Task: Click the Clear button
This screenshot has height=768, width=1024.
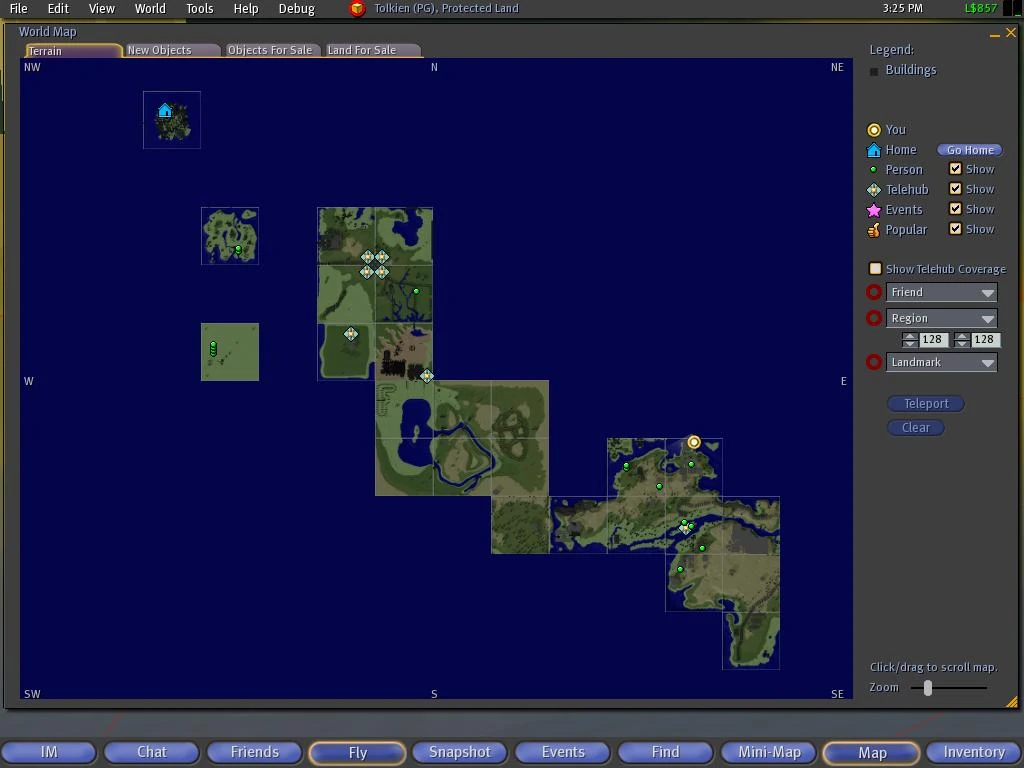Action: 916,428
